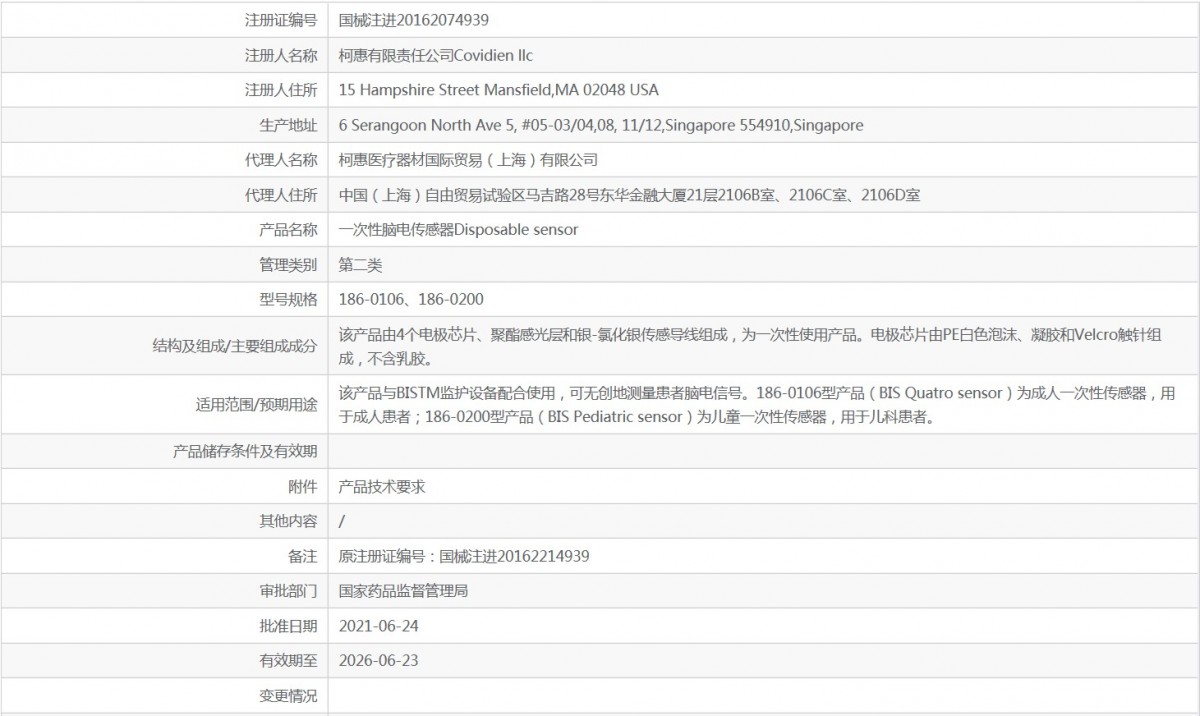Open attachment 产品技术要求
The width and height of the screenshot is (1200, 716).
click(x=383, y=487)
